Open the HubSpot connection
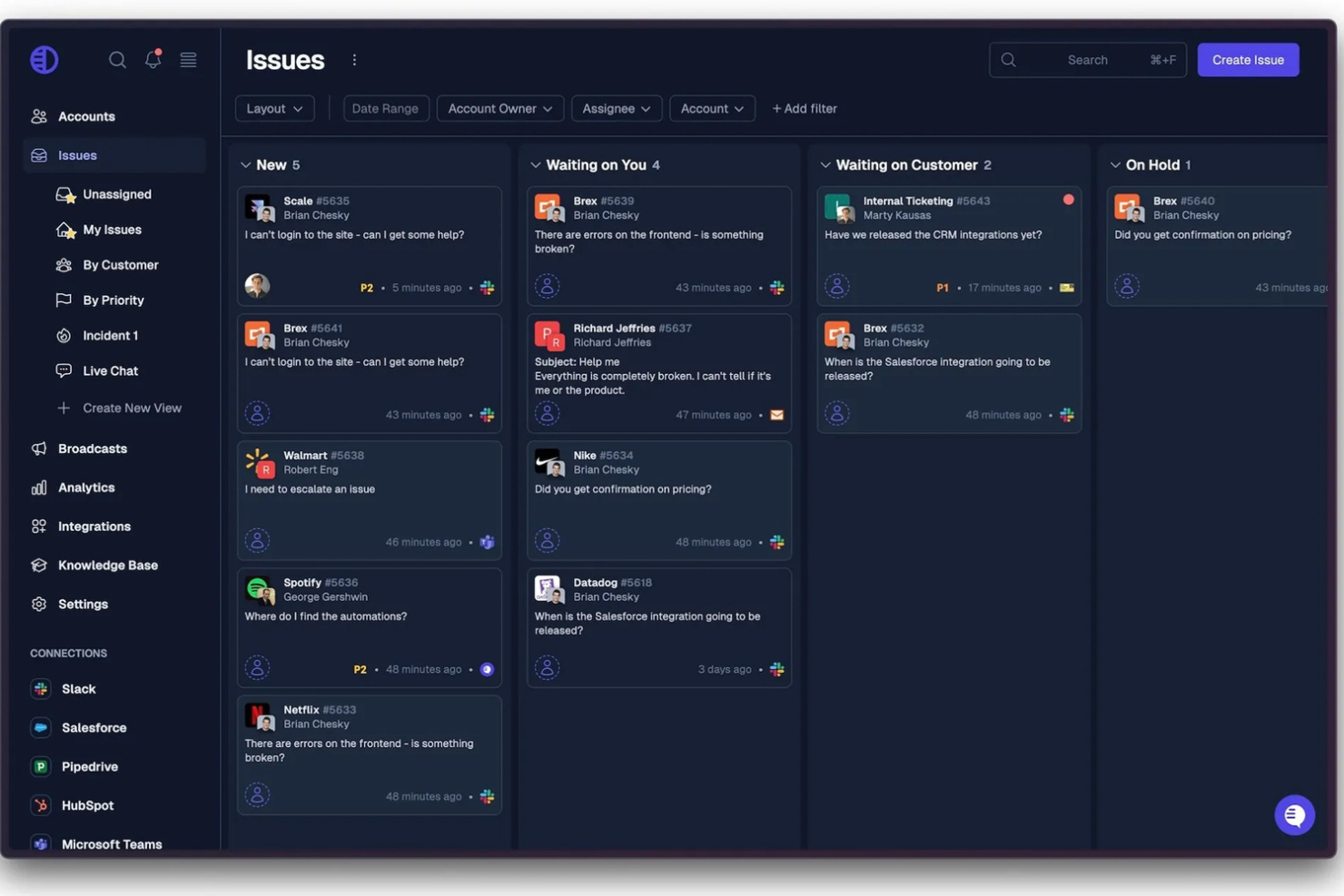Screen dimensions: 1344x896 point(86,805)
